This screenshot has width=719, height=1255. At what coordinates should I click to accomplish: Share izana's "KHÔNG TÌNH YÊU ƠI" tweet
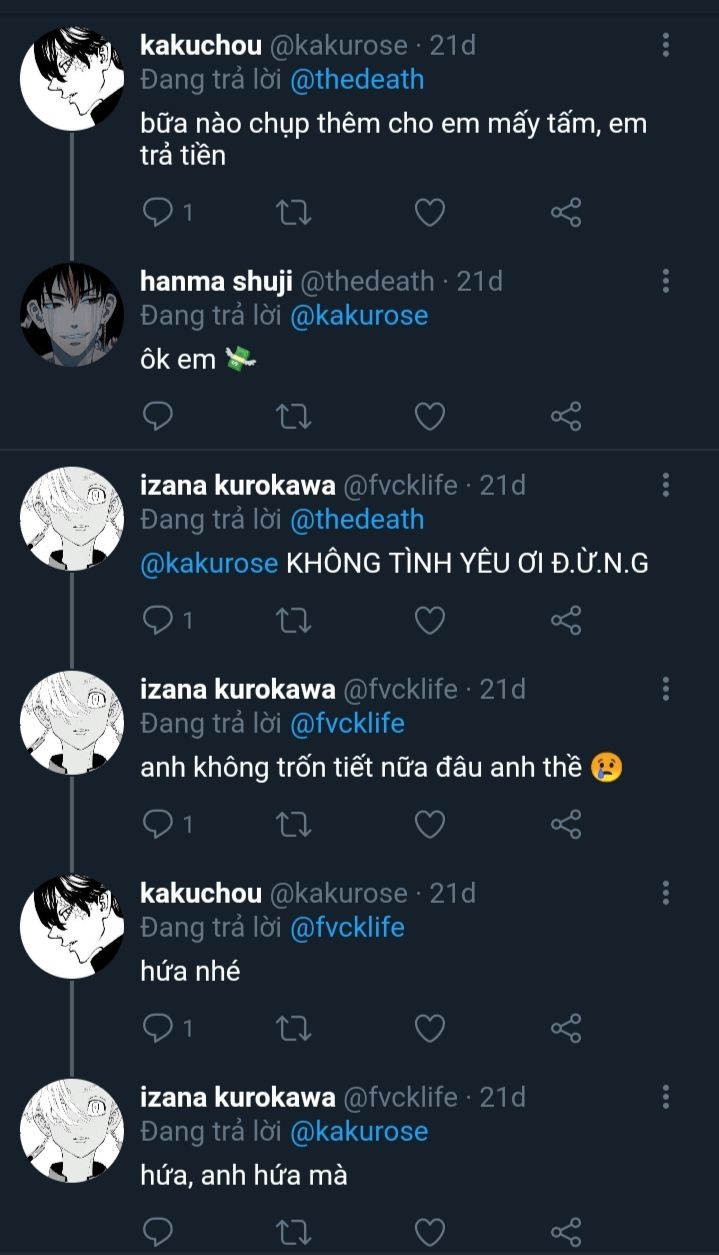(x=566, y=620)
